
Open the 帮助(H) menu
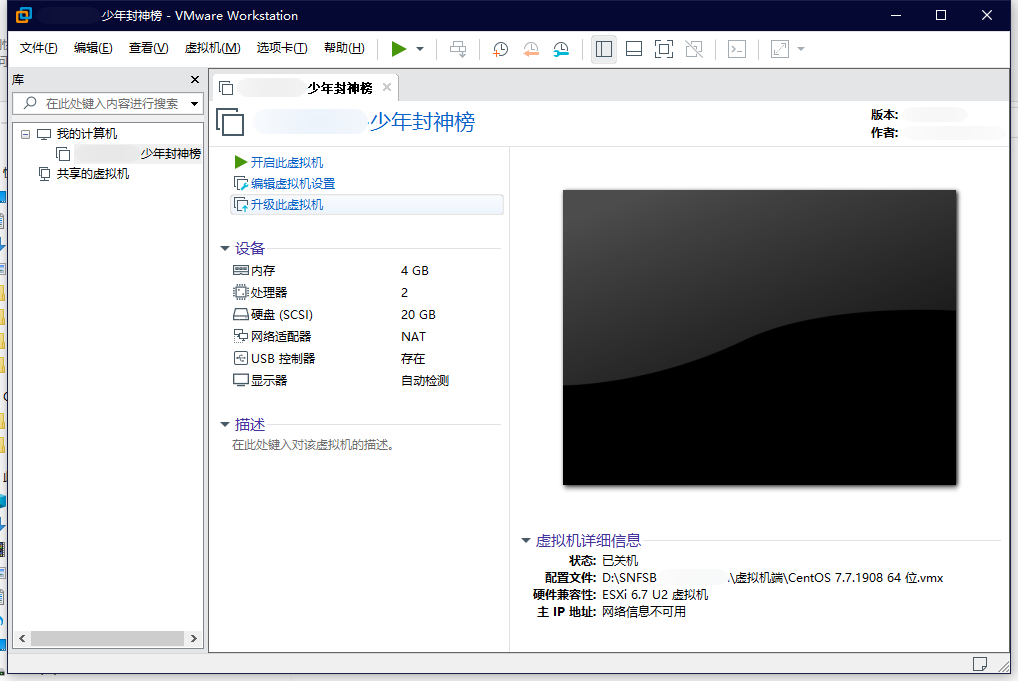tap(344, 48)
